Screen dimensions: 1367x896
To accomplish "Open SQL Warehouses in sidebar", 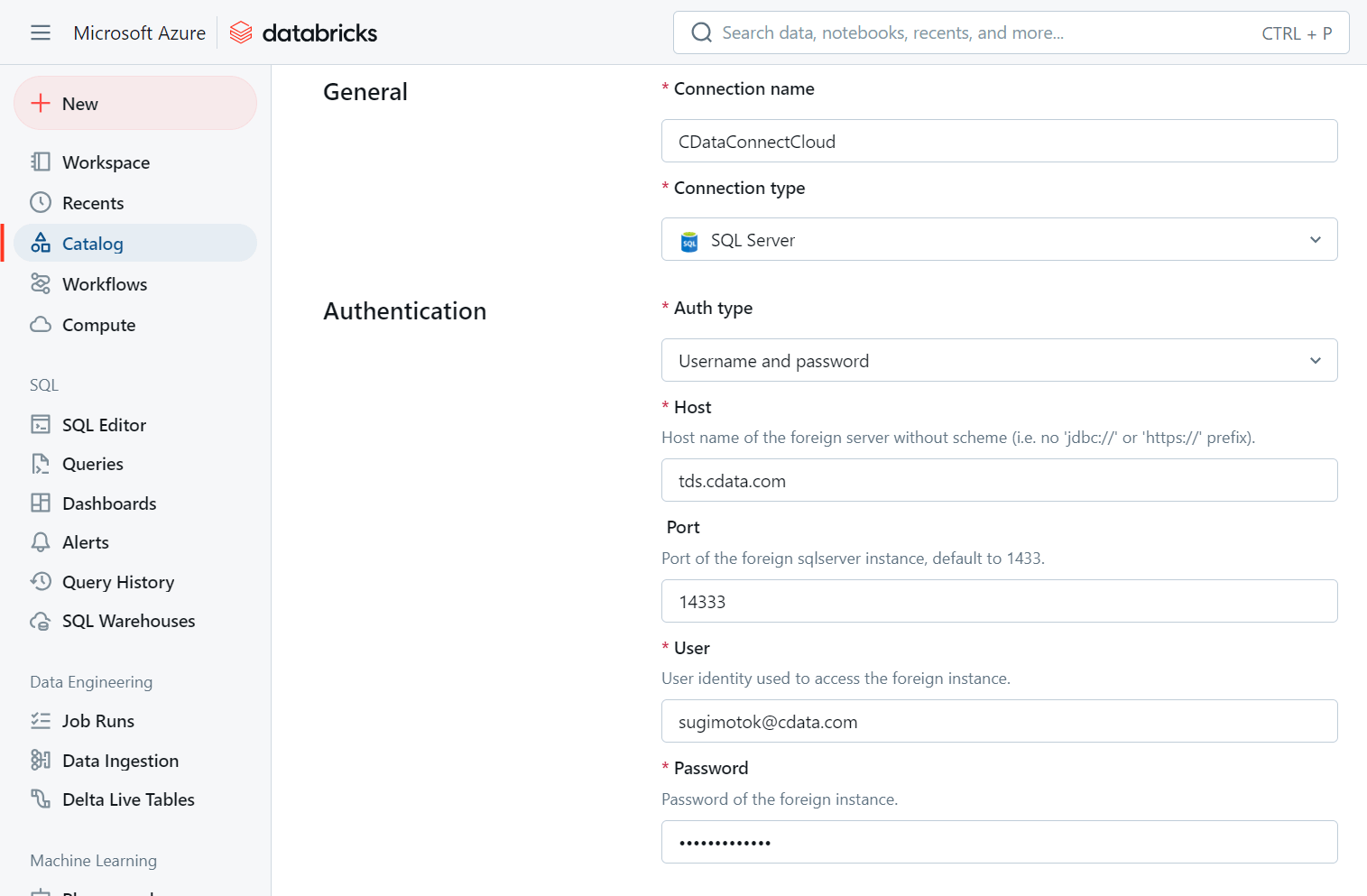I will (x=135, y=621).
